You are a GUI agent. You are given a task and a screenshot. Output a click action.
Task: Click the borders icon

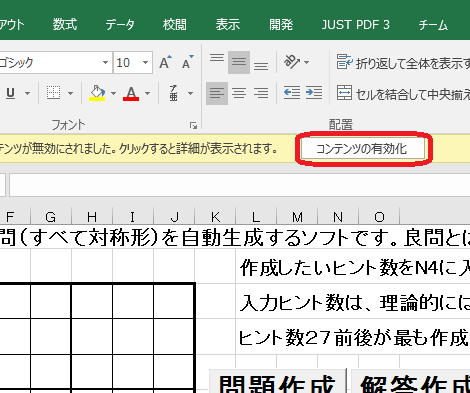tap(53, 93)
